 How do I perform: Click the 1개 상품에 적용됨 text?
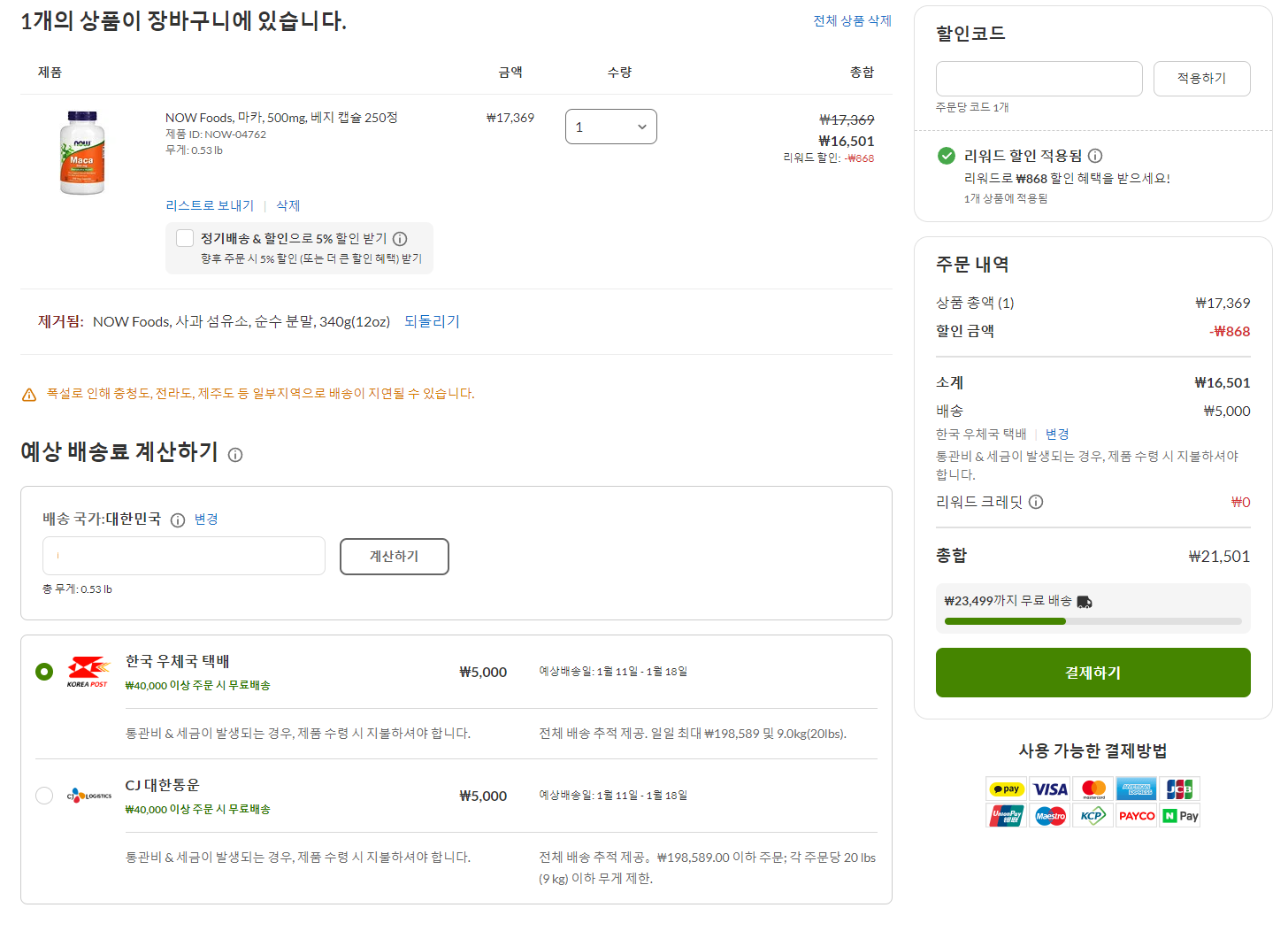pyautogui.click(x=1006, y=199)
